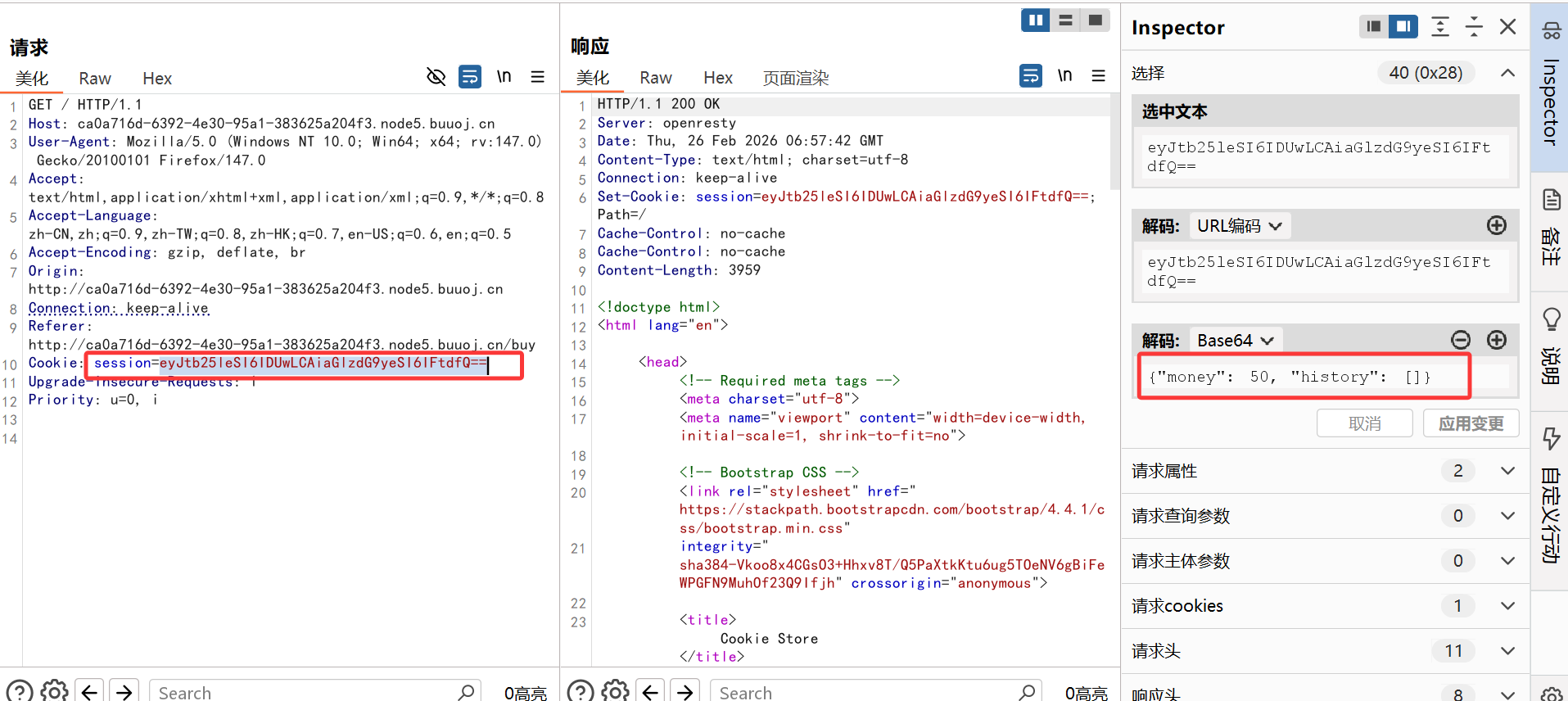The image size is (1568, 701).
Task: Select side-by-side layout view icon
Action: click(1035, 20)
